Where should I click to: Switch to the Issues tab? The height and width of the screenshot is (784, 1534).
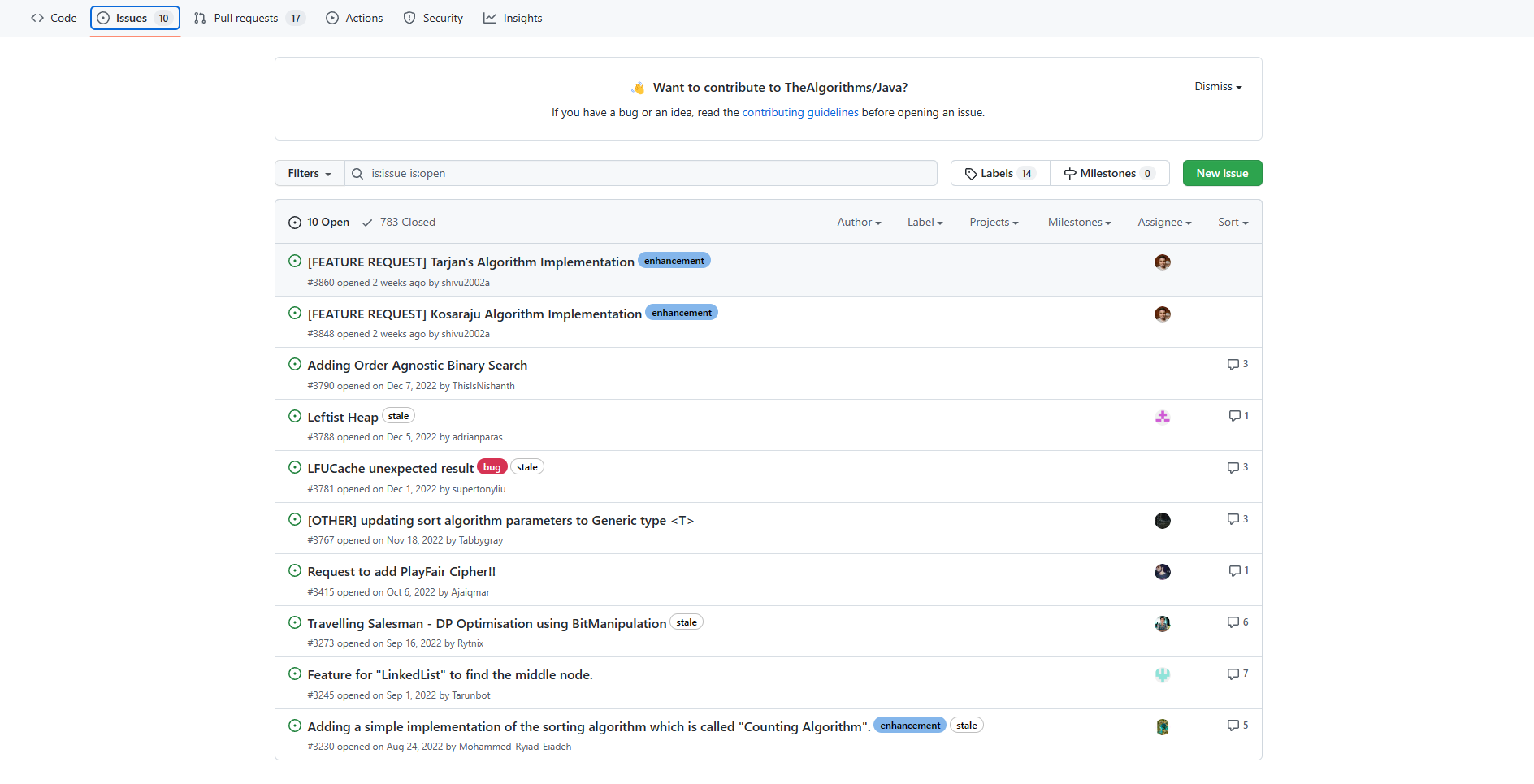[x=135, y=18]
